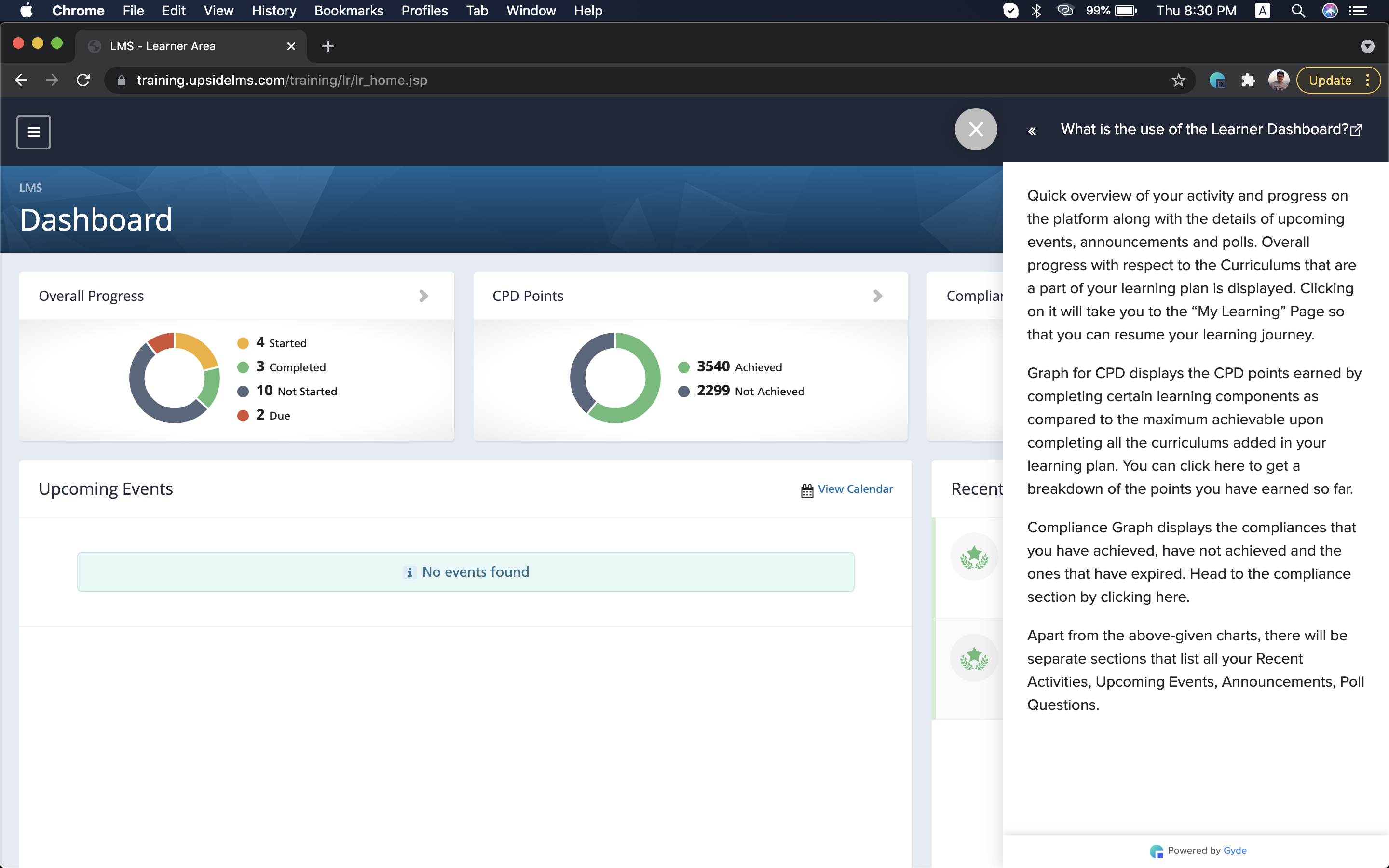Click the first recent activity badge icon

pos(974,556)
